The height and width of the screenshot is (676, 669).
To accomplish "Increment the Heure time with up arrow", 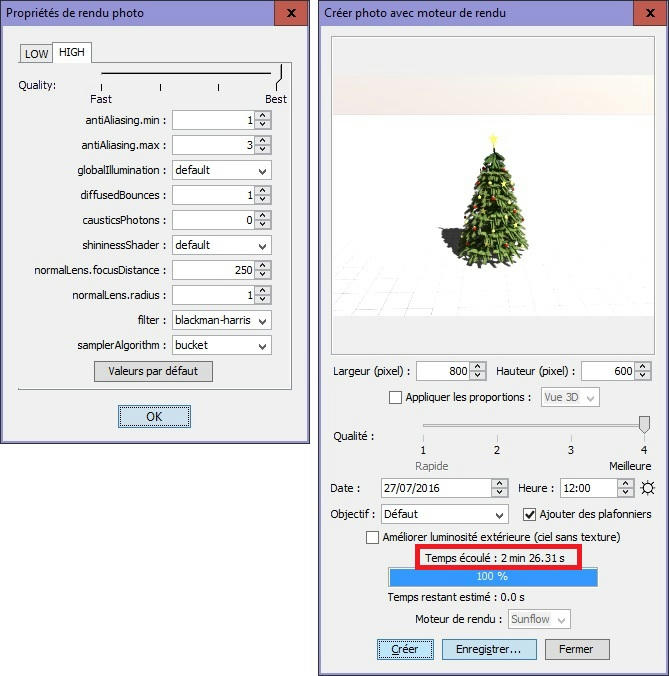I will click(x=625, y=484).
